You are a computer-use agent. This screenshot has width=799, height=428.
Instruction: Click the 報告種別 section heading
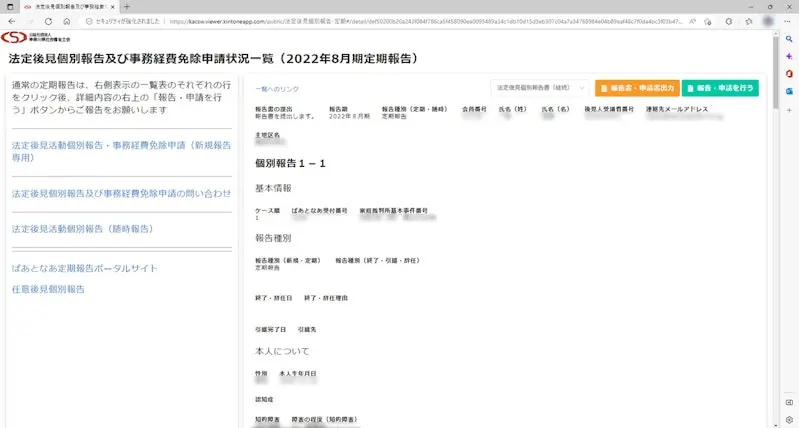coord(273,238)
